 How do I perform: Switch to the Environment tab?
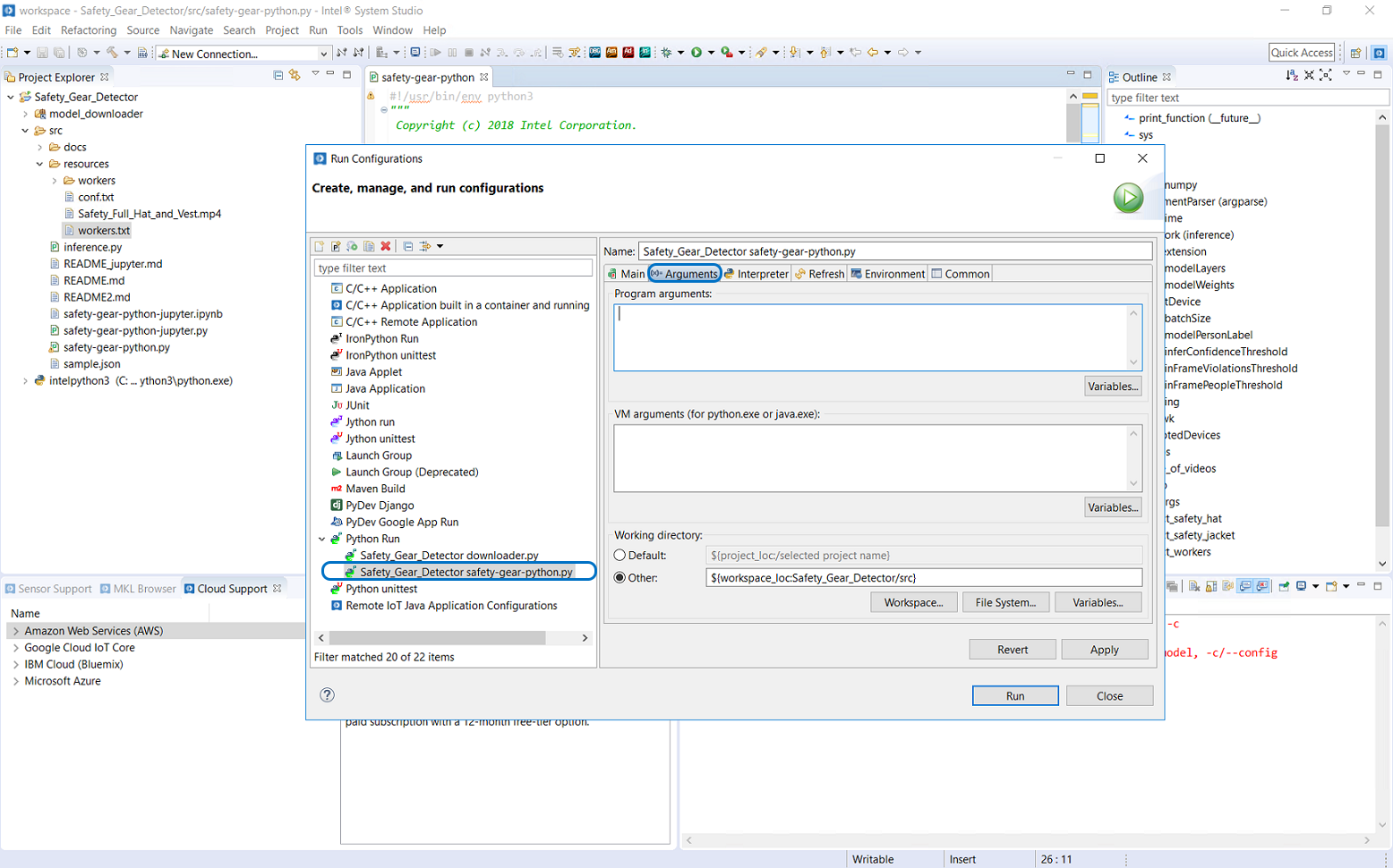click(x=888, y=274)
